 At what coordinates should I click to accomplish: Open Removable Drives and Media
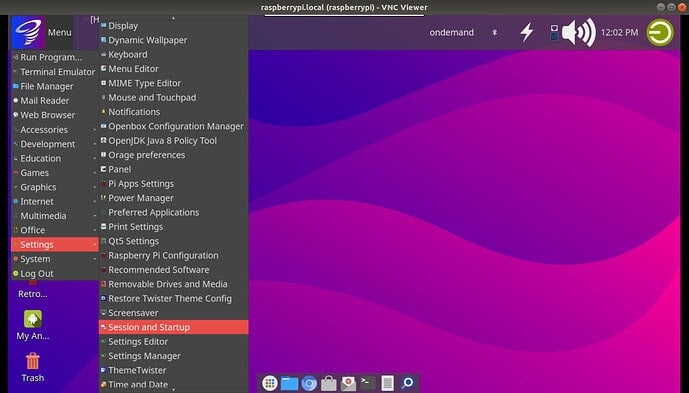click(174, 284)
